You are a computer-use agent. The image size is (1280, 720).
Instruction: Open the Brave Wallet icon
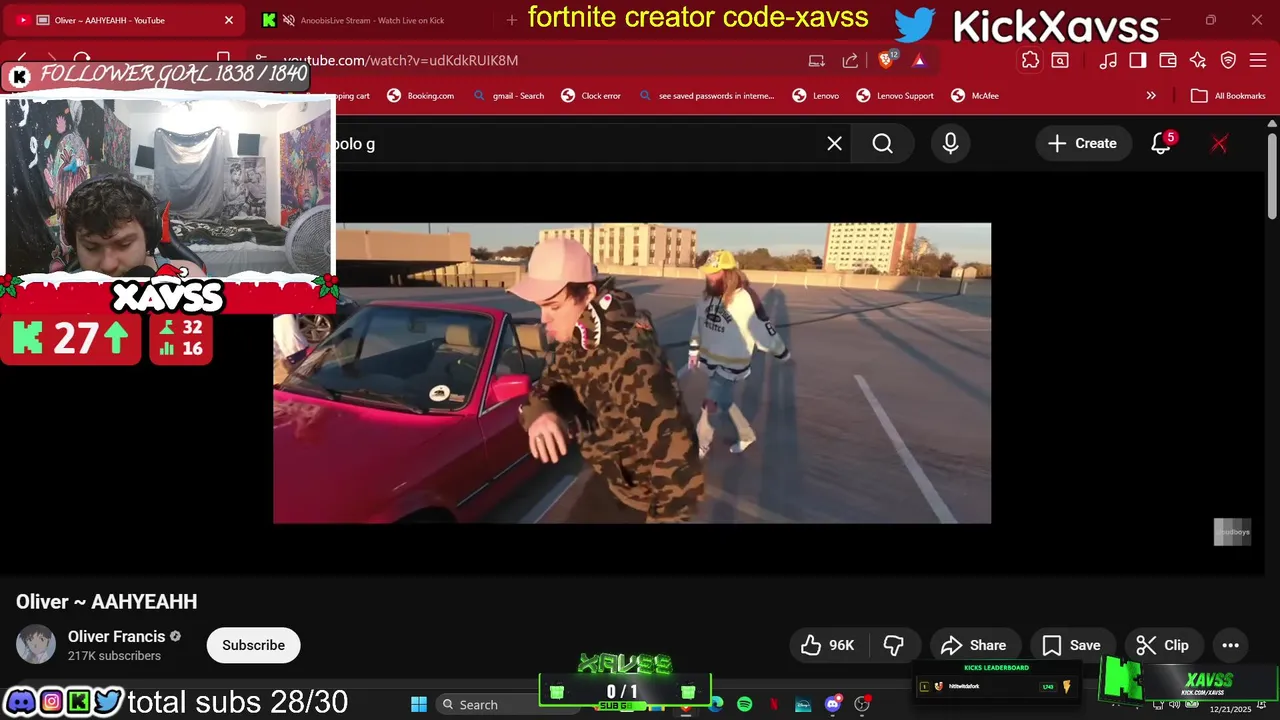click(1168, 60)
